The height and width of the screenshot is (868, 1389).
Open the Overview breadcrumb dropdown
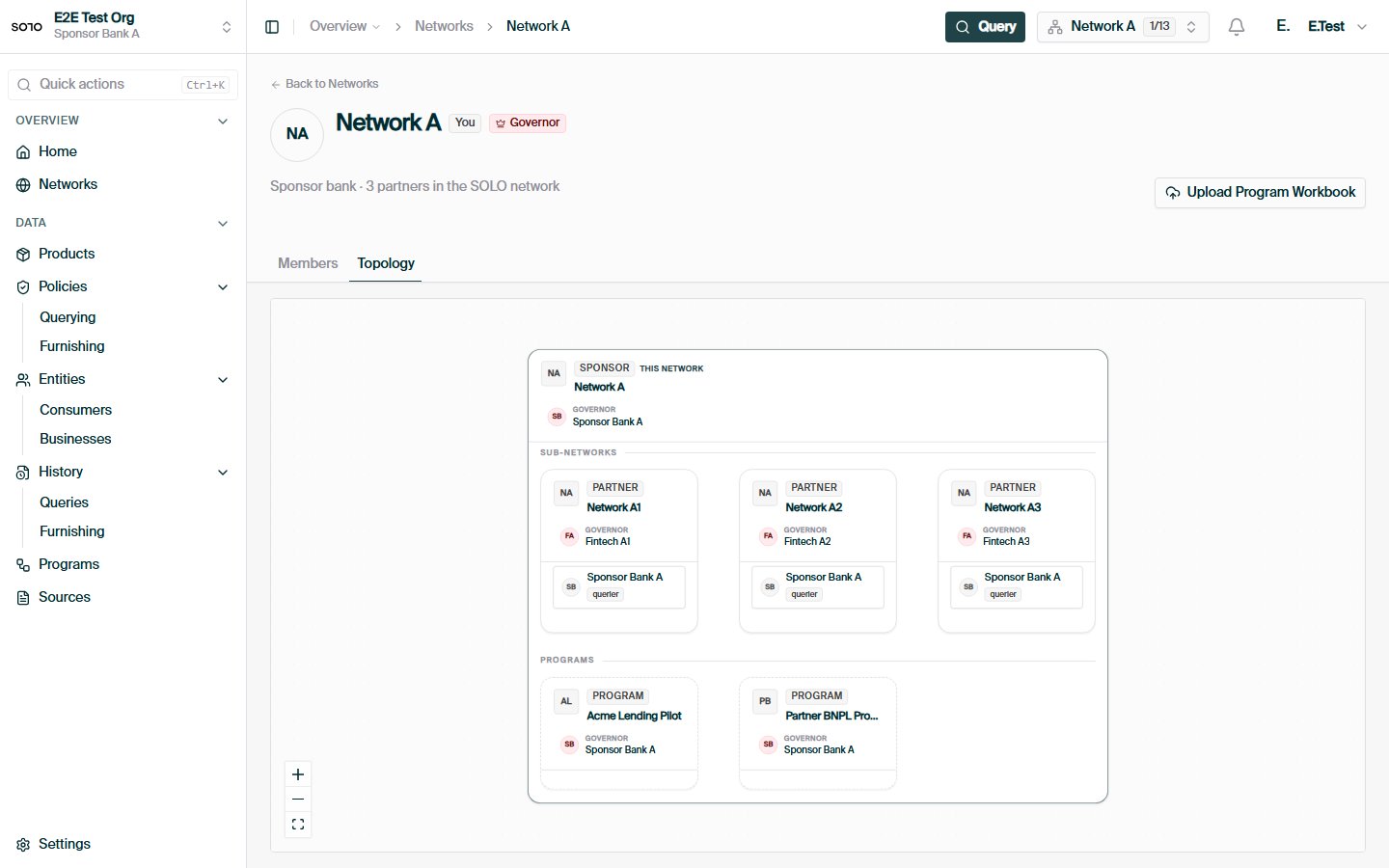click(x=344, y=26)
